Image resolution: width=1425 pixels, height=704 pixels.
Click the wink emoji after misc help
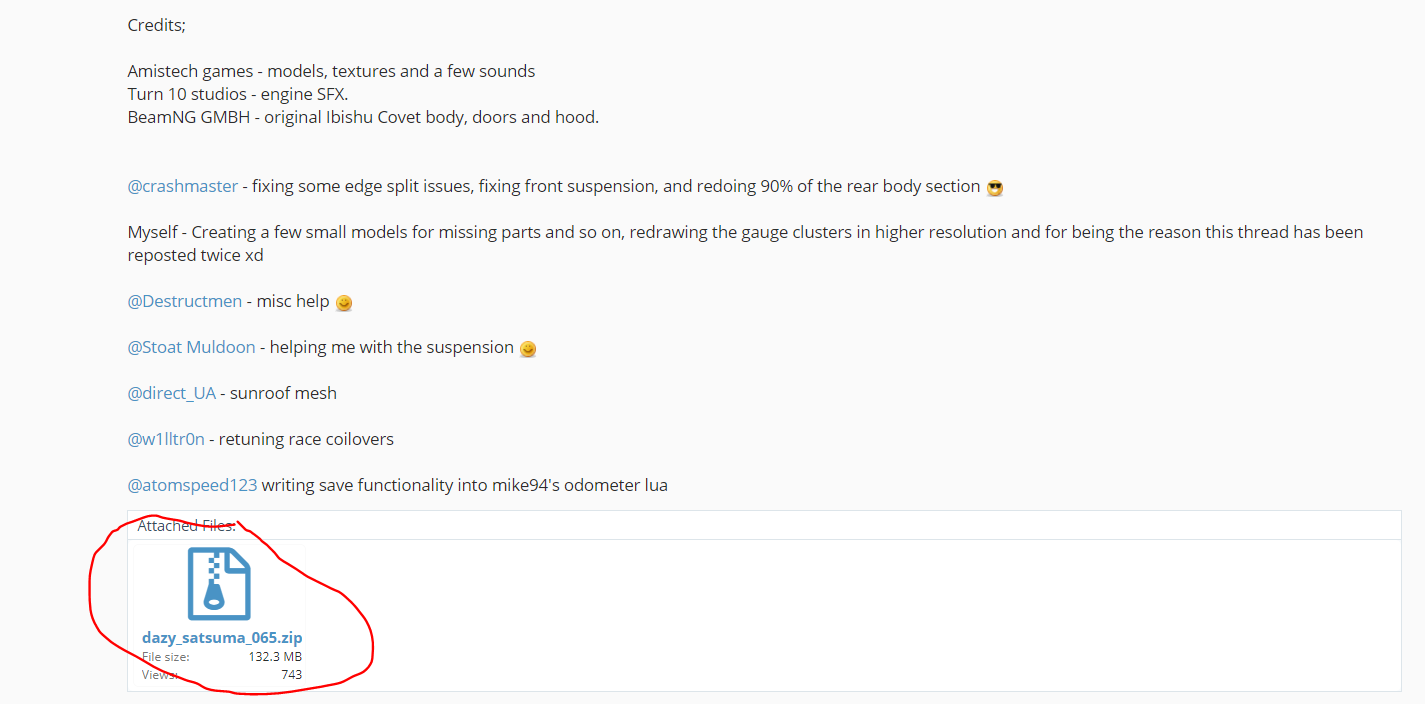[x=344, y=303]
